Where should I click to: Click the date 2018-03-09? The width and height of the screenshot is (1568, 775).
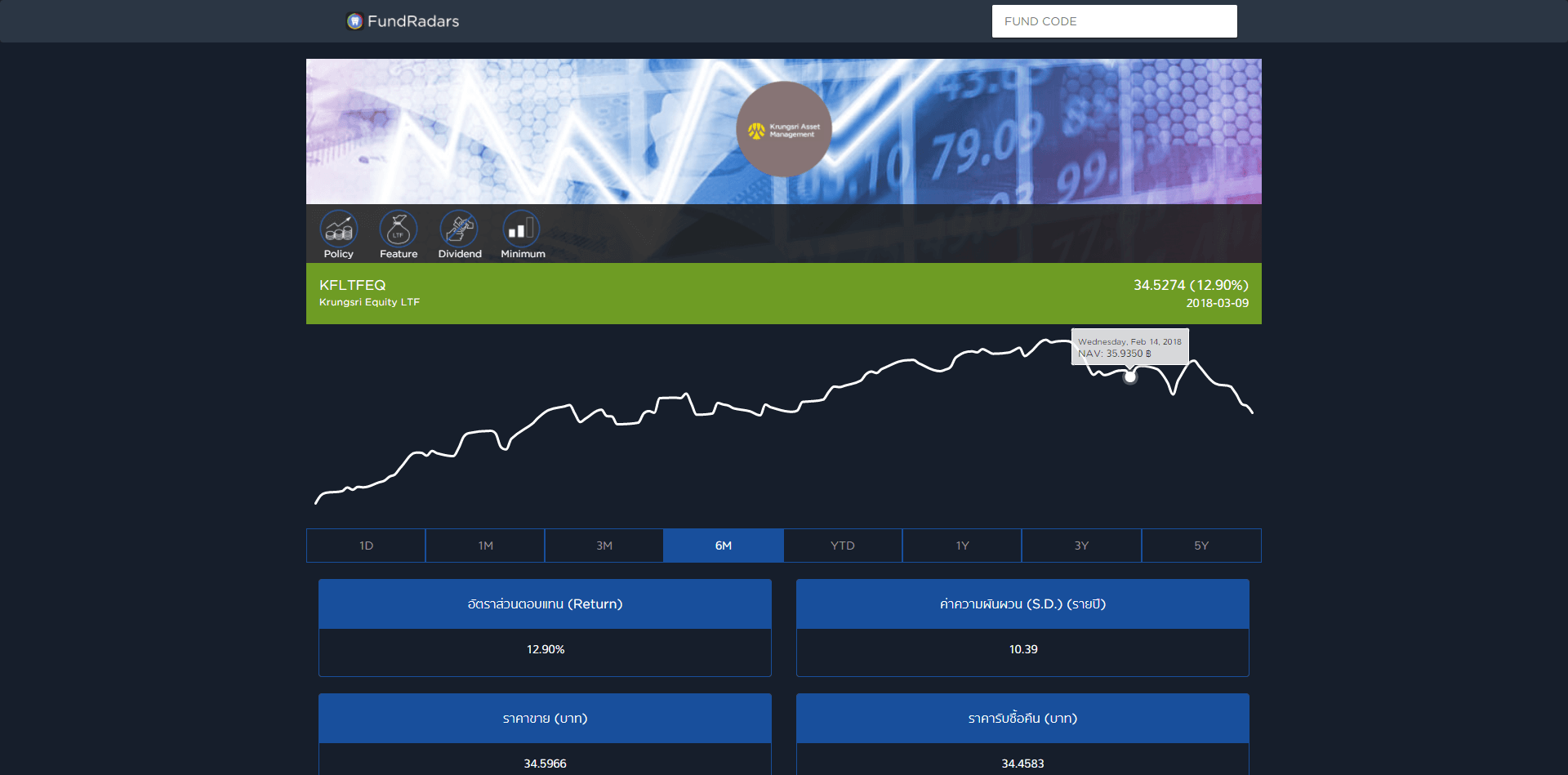coord(1217,303)
